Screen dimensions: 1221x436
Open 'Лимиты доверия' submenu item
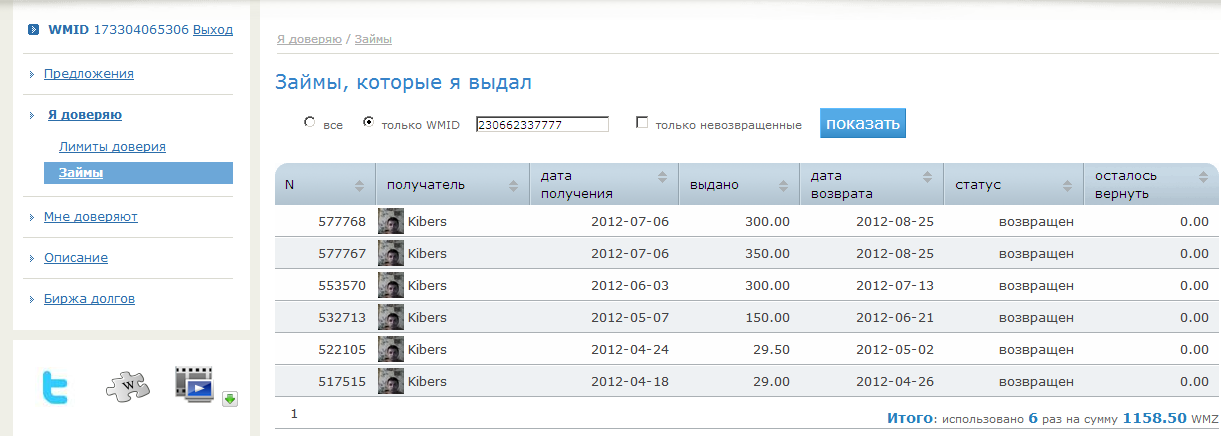tap(112, 146)
